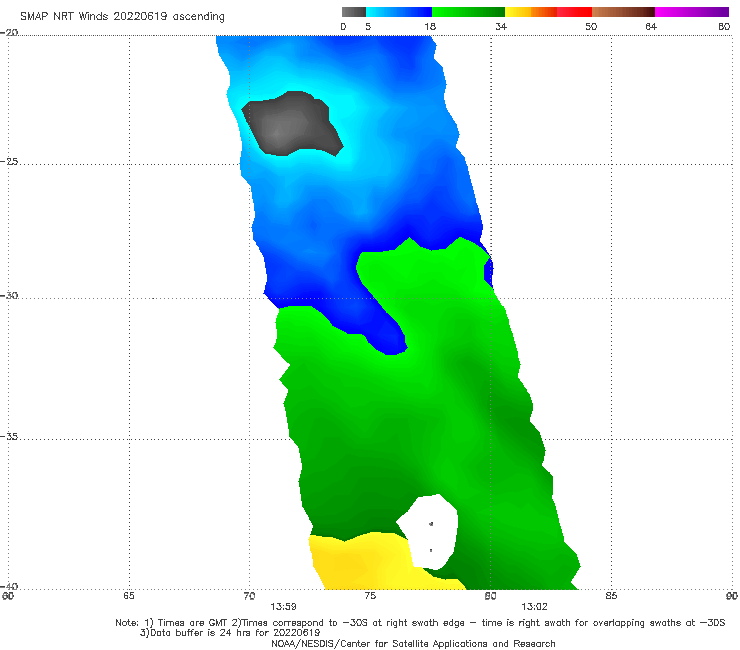Click the latitude label '-30'
The width and height of the screenshot is (740, 650).
(9, 295)
